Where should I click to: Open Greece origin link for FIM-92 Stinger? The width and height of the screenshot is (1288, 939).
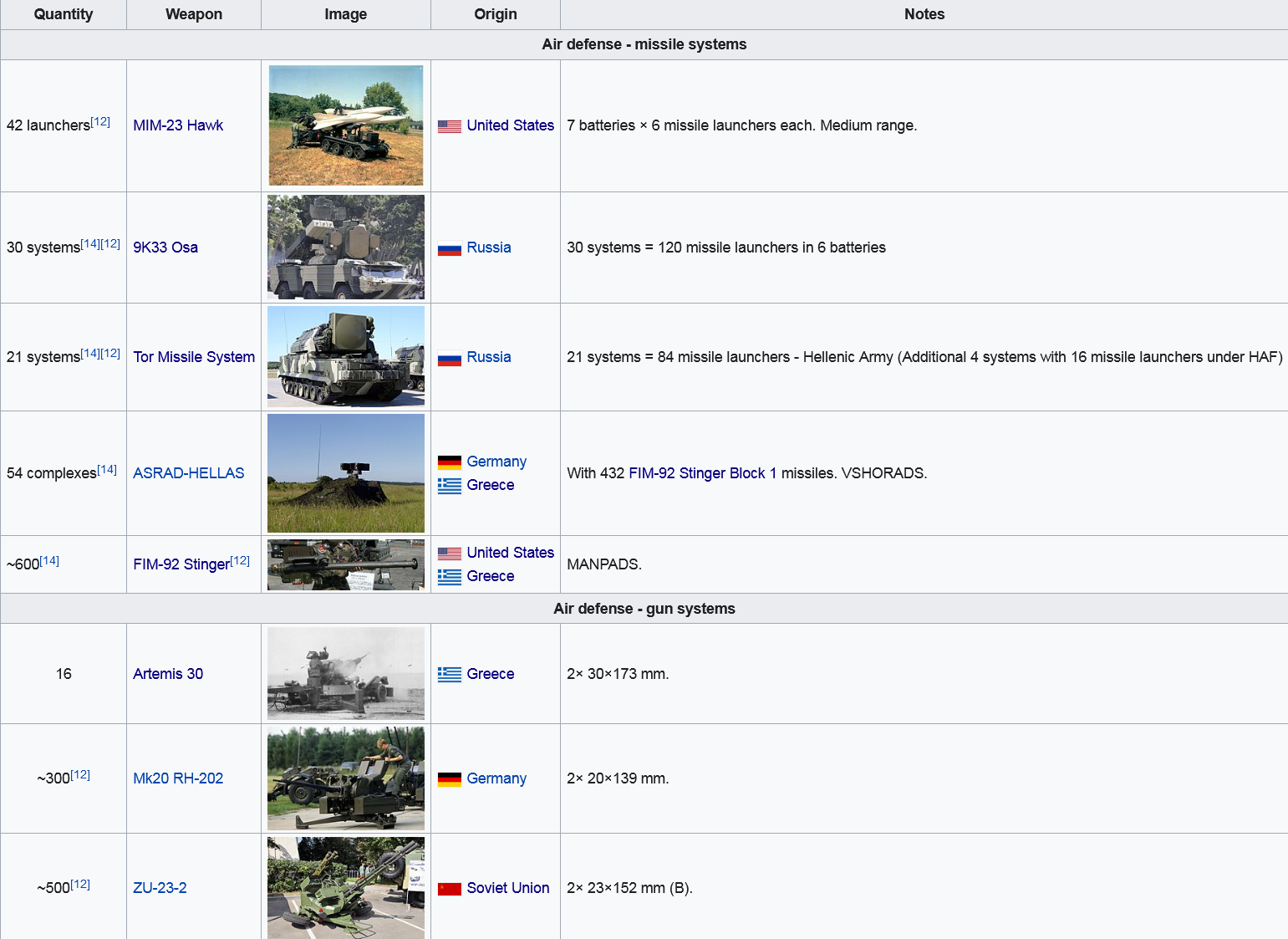click(x=491, y=576)
